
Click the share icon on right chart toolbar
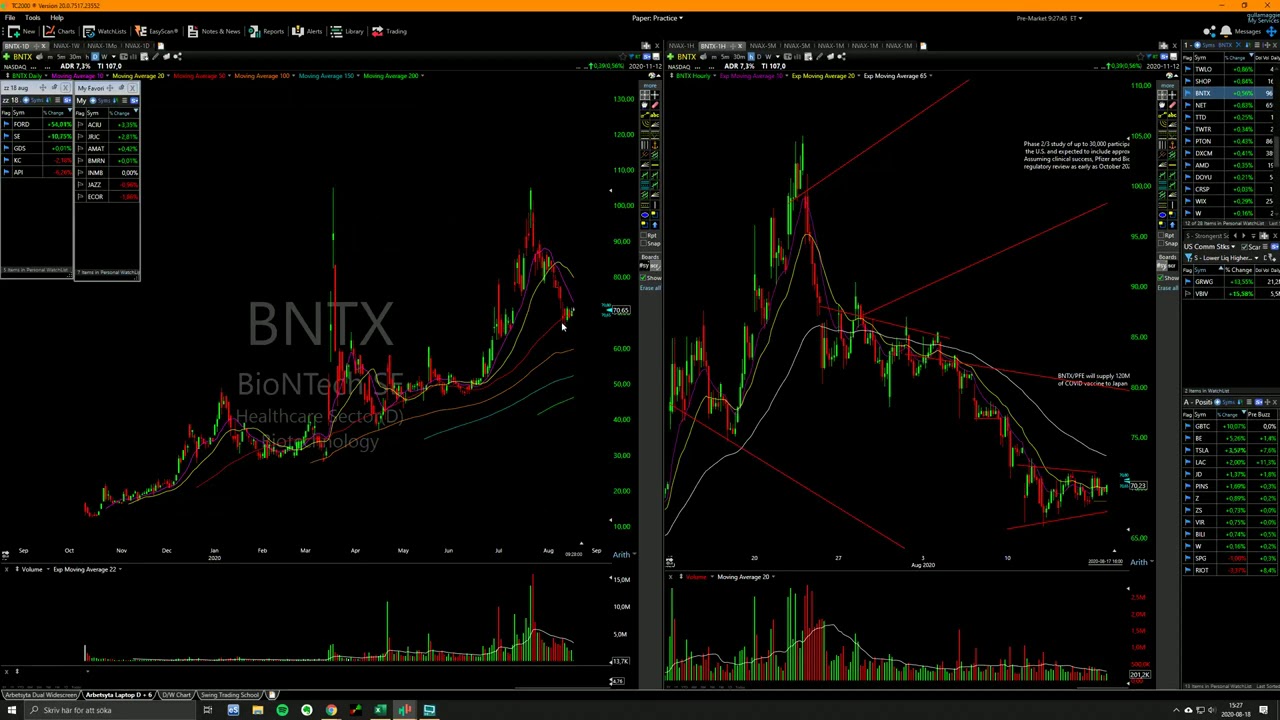[841, 57]
